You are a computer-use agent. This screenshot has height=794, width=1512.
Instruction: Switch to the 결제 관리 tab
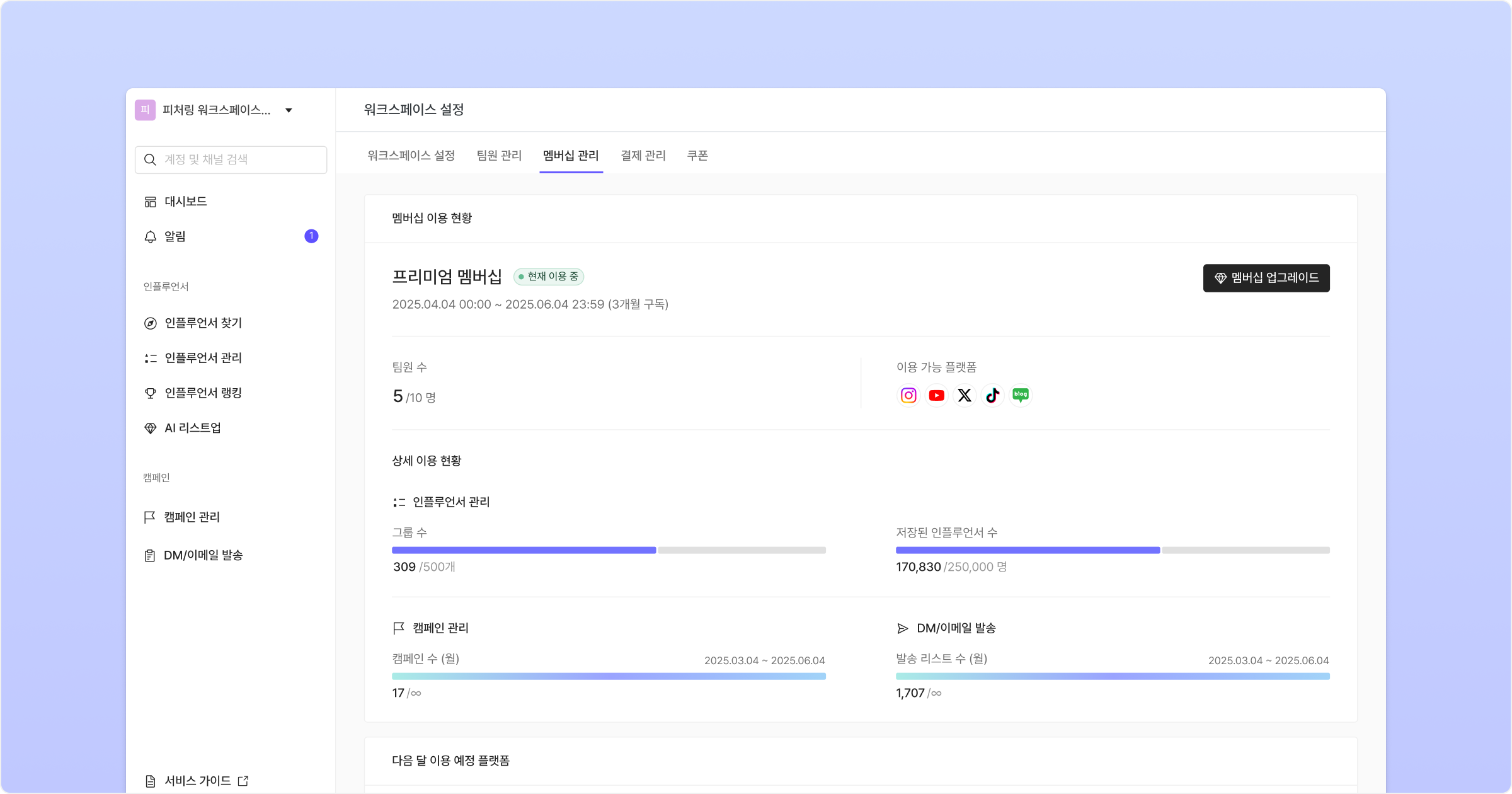[643, 155]
